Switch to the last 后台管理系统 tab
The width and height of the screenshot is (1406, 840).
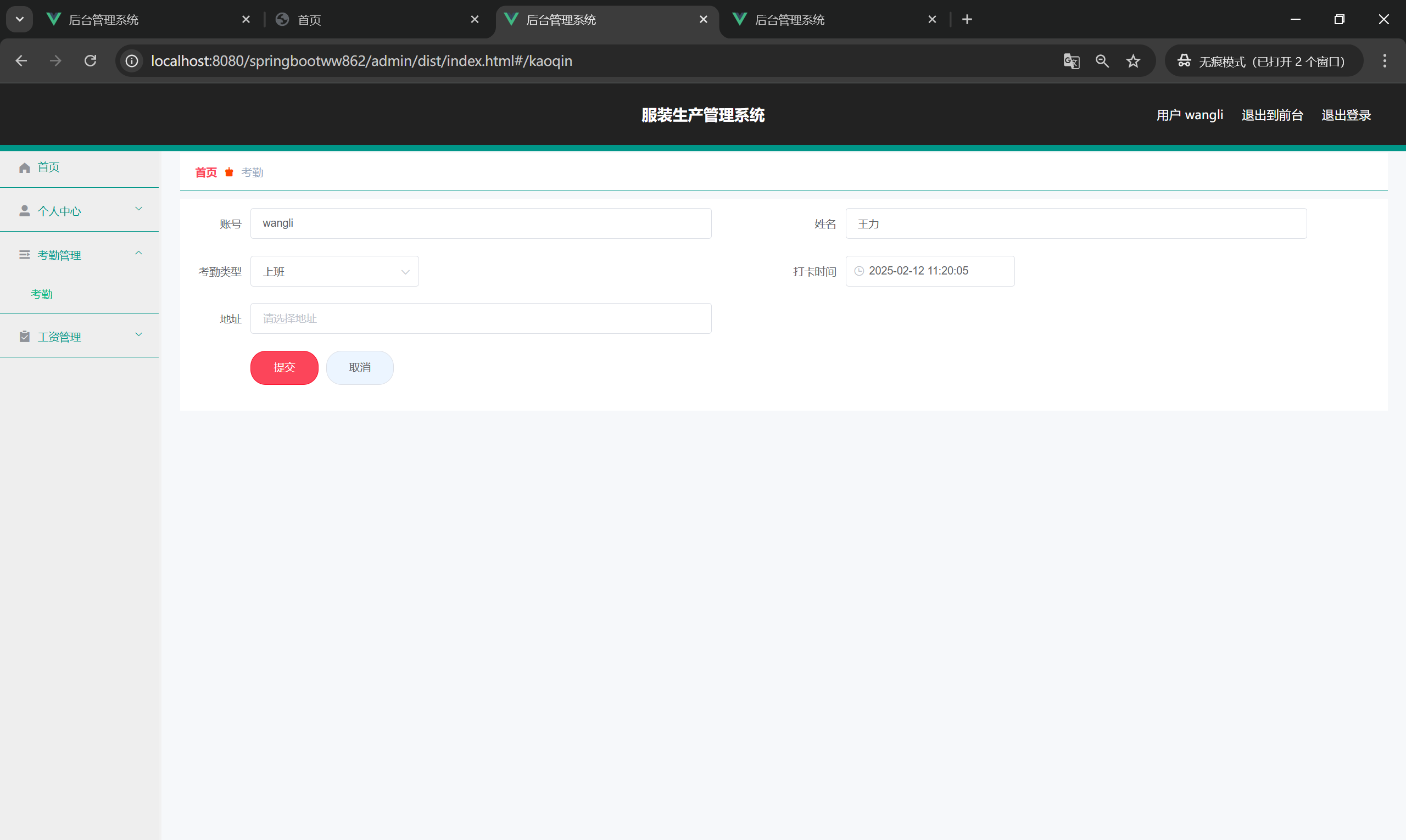click(x=835, y=20)
